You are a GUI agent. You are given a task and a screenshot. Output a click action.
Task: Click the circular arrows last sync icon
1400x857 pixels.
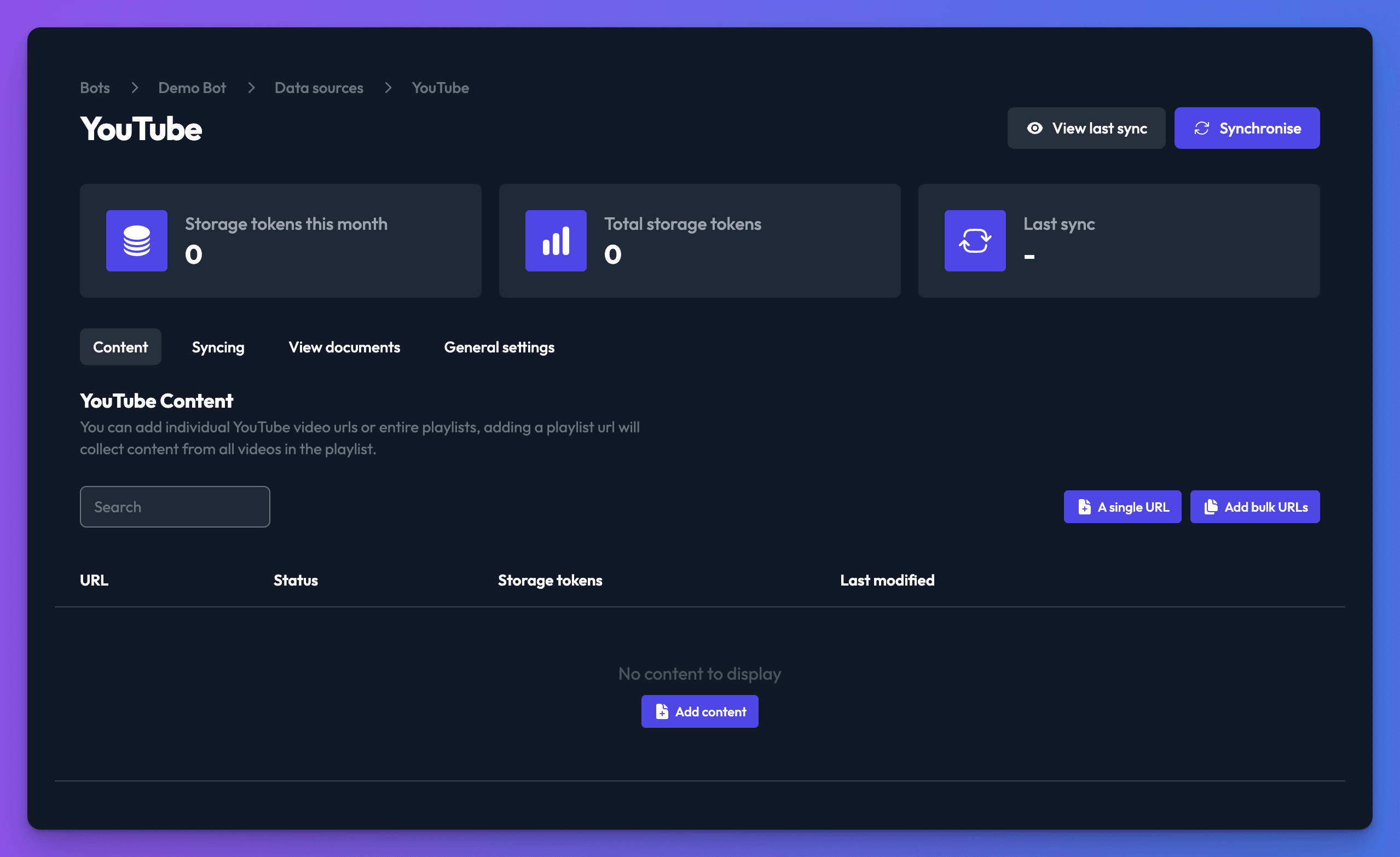tap(975, 240)
